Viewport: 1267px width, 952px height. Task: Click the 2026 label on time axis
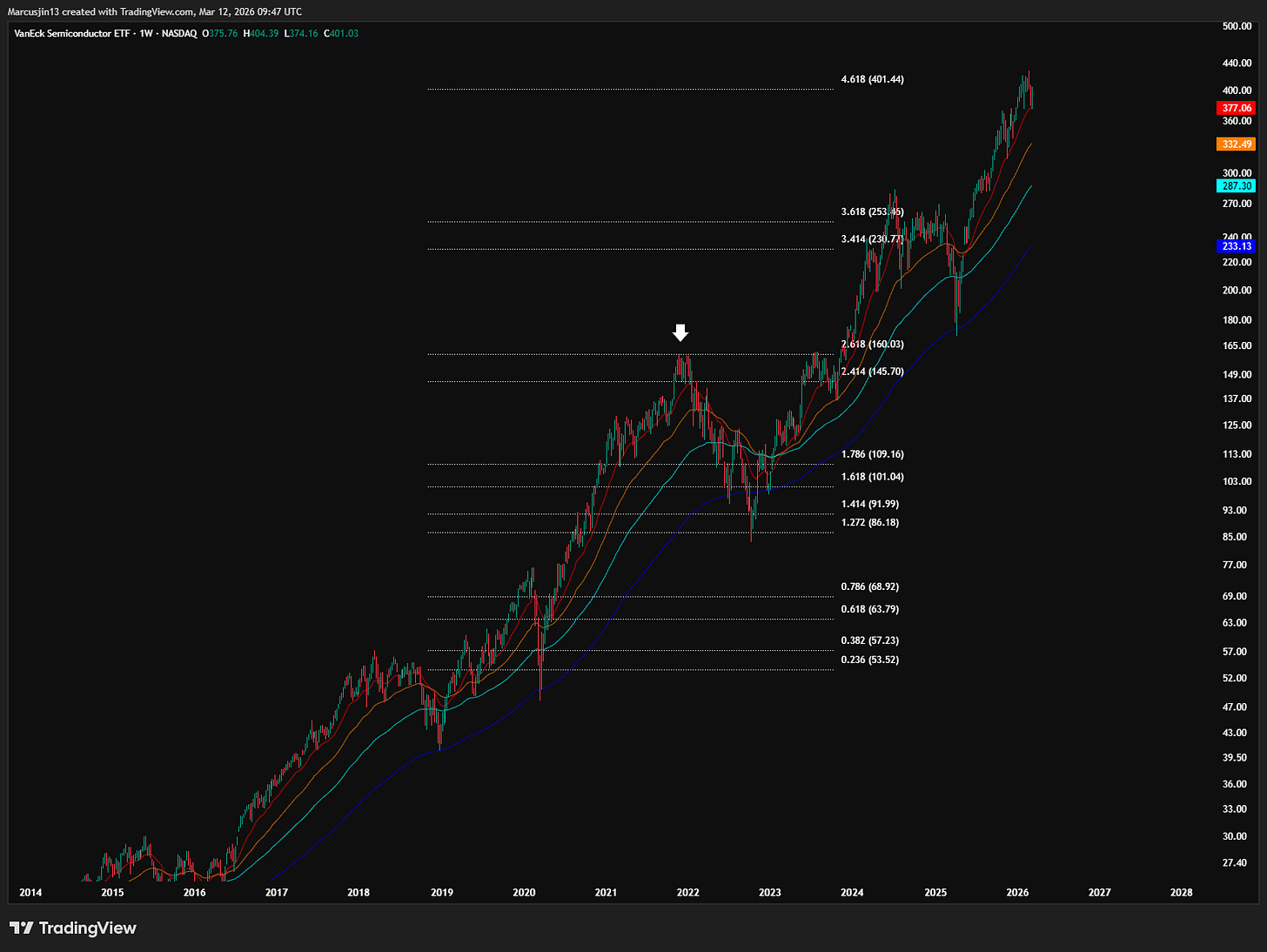1017,892
